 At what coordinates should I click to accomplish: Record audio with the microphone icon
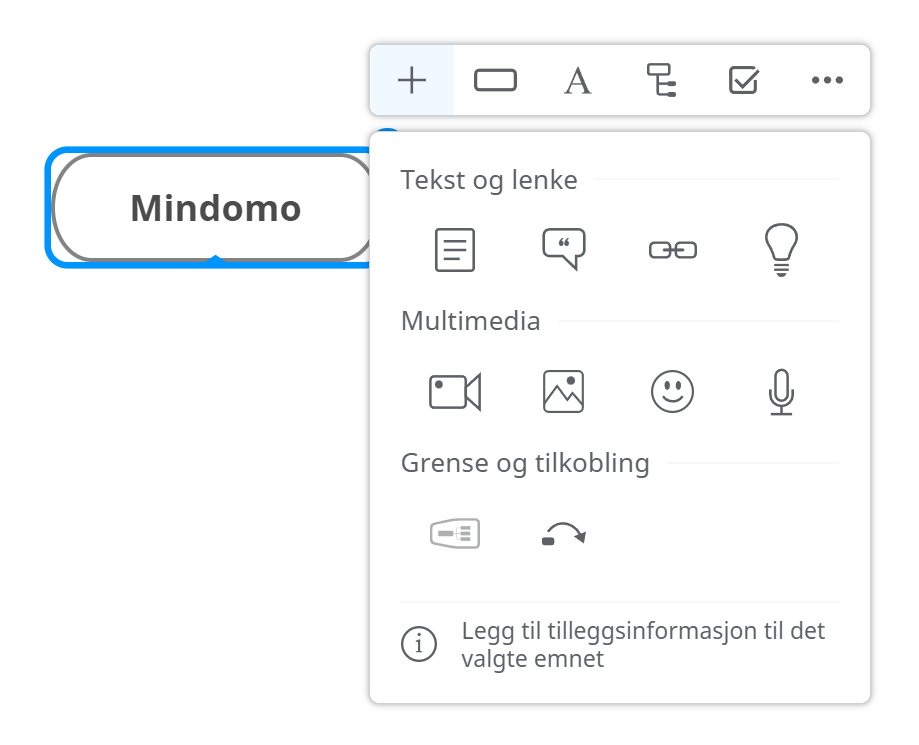click(x=781, y=390)
